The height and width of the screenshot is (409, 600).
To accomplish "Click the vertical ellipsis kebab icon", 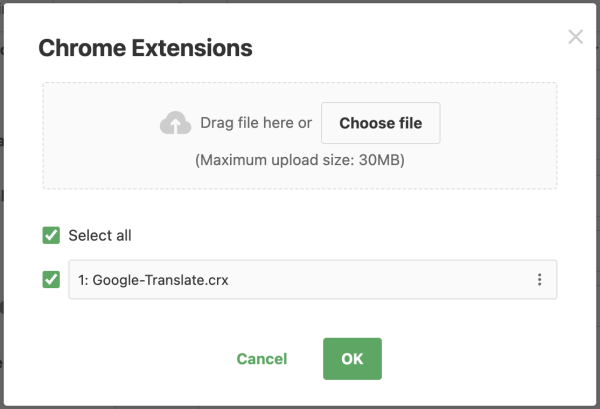I will pos(539,280).
